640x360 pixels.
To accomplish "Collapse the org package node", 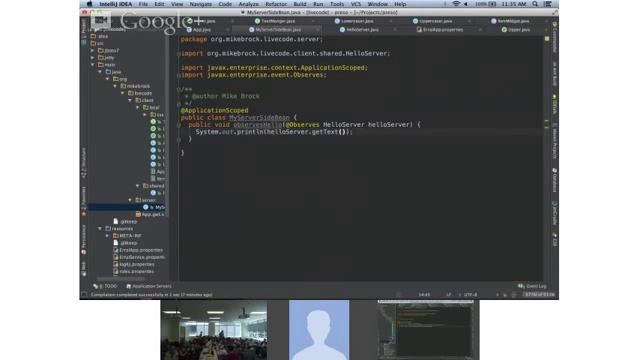I will click(x=108, y=79).
